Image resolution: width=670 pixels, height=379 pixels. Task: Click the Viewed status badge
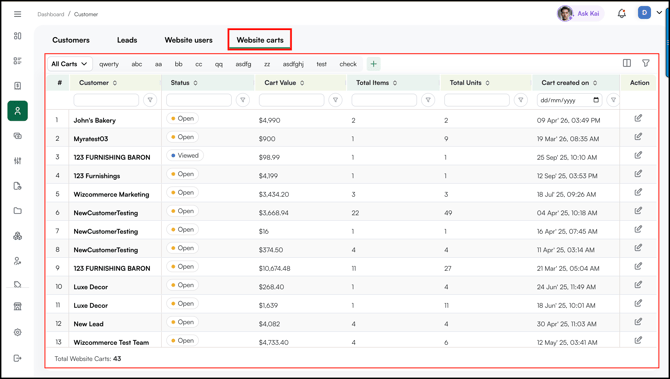(185, 156)
